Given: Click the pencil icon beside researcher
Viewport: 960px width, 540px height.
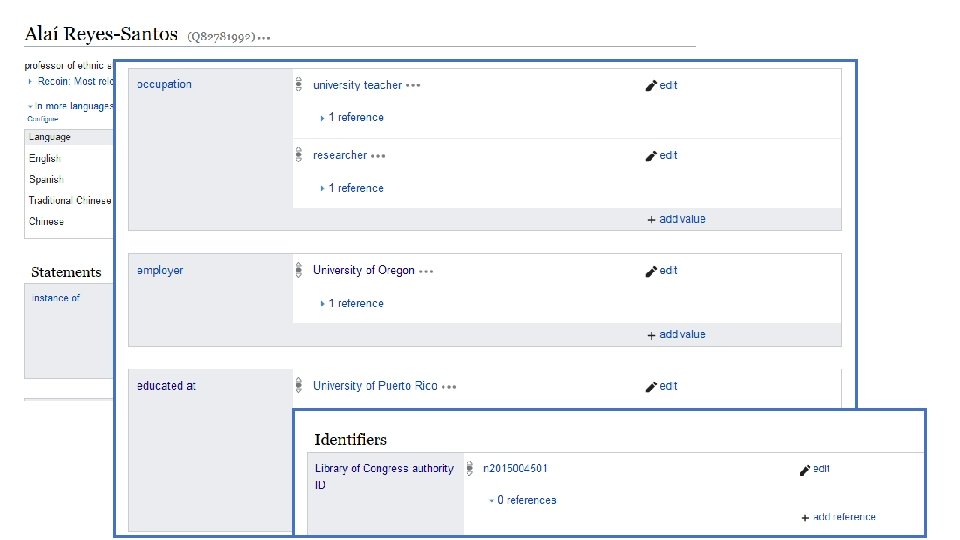Looking at the screenshot, I should (651, 156).
